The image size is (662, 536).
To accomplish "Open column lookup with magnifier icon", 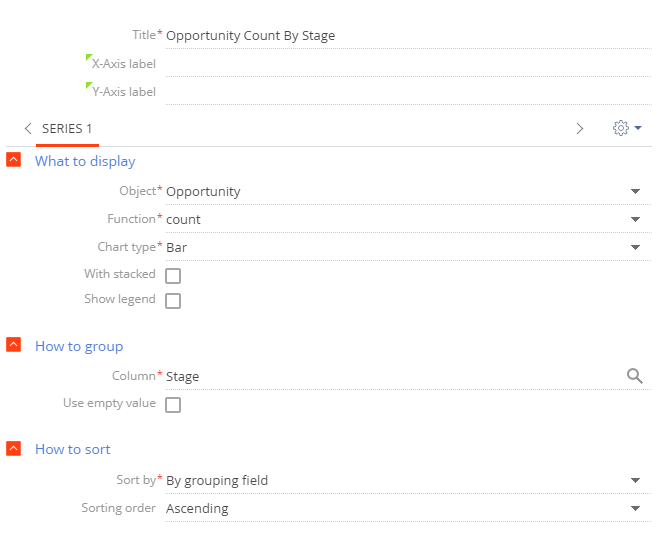I will (635, 376).
